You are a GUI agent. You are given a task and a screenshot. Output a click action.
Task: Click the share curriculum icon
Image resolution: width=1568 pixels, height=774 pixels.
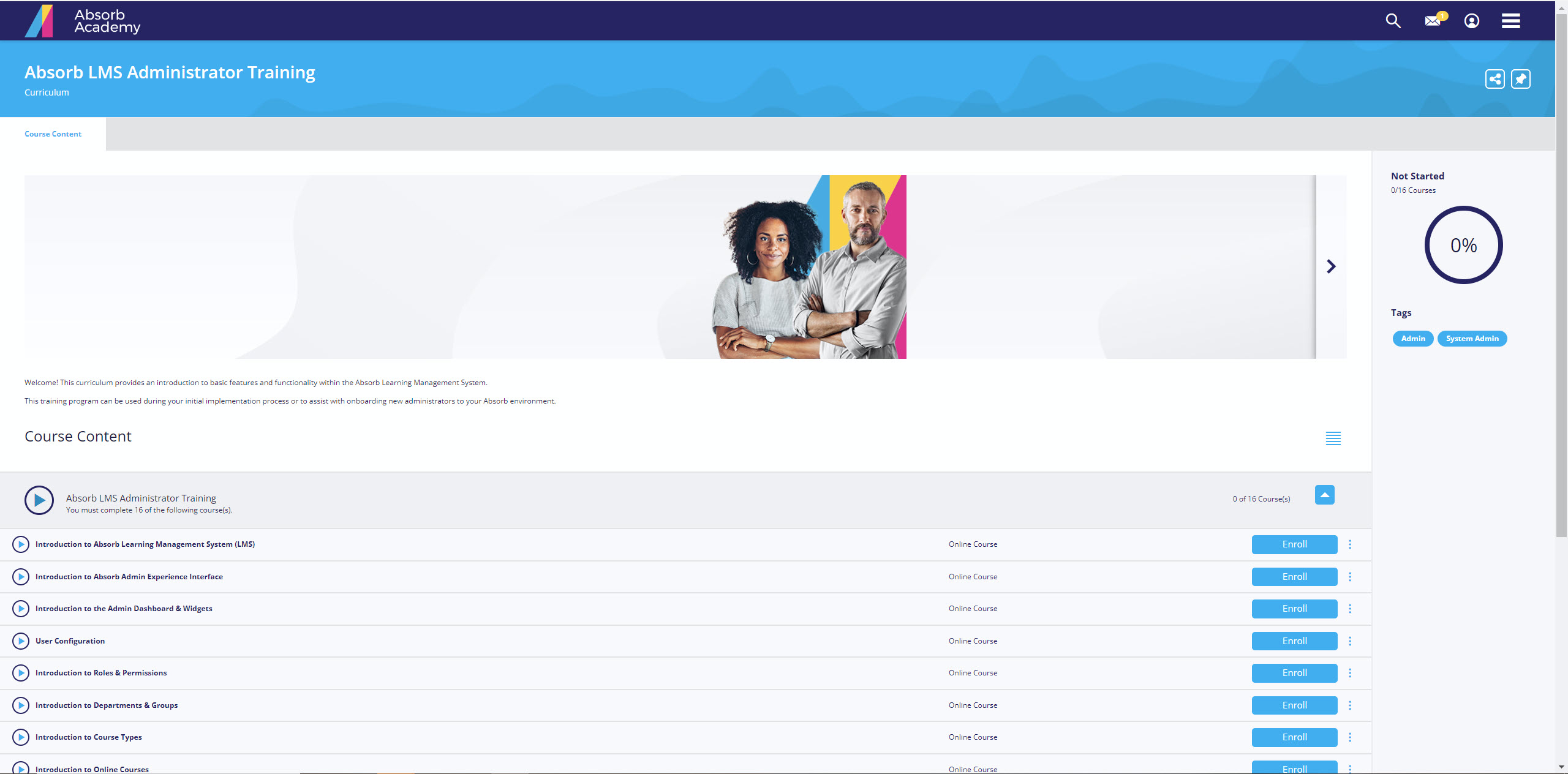pyautogui.click(x=1494, y=79)
